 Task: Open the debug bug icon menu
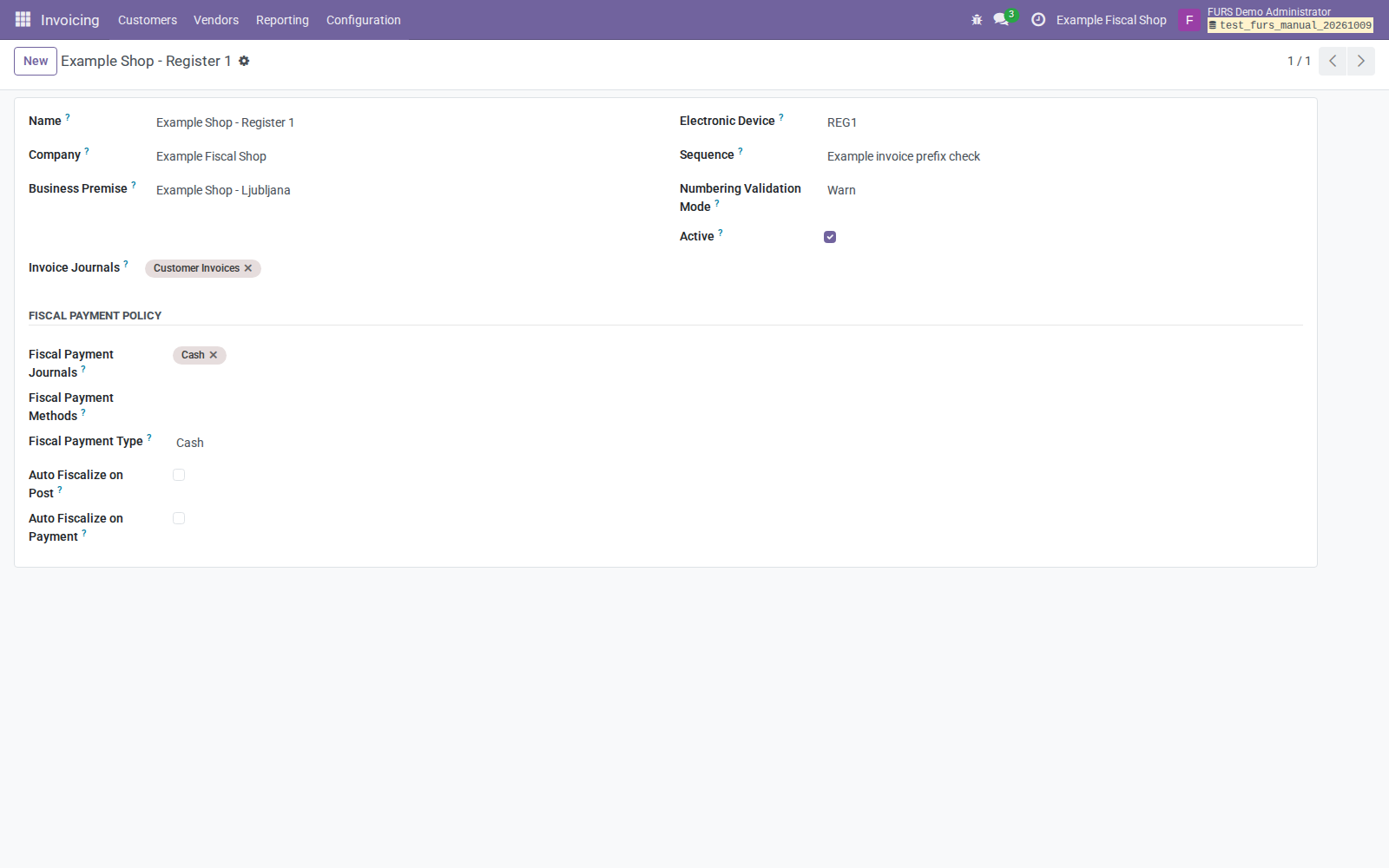point(977,19)
